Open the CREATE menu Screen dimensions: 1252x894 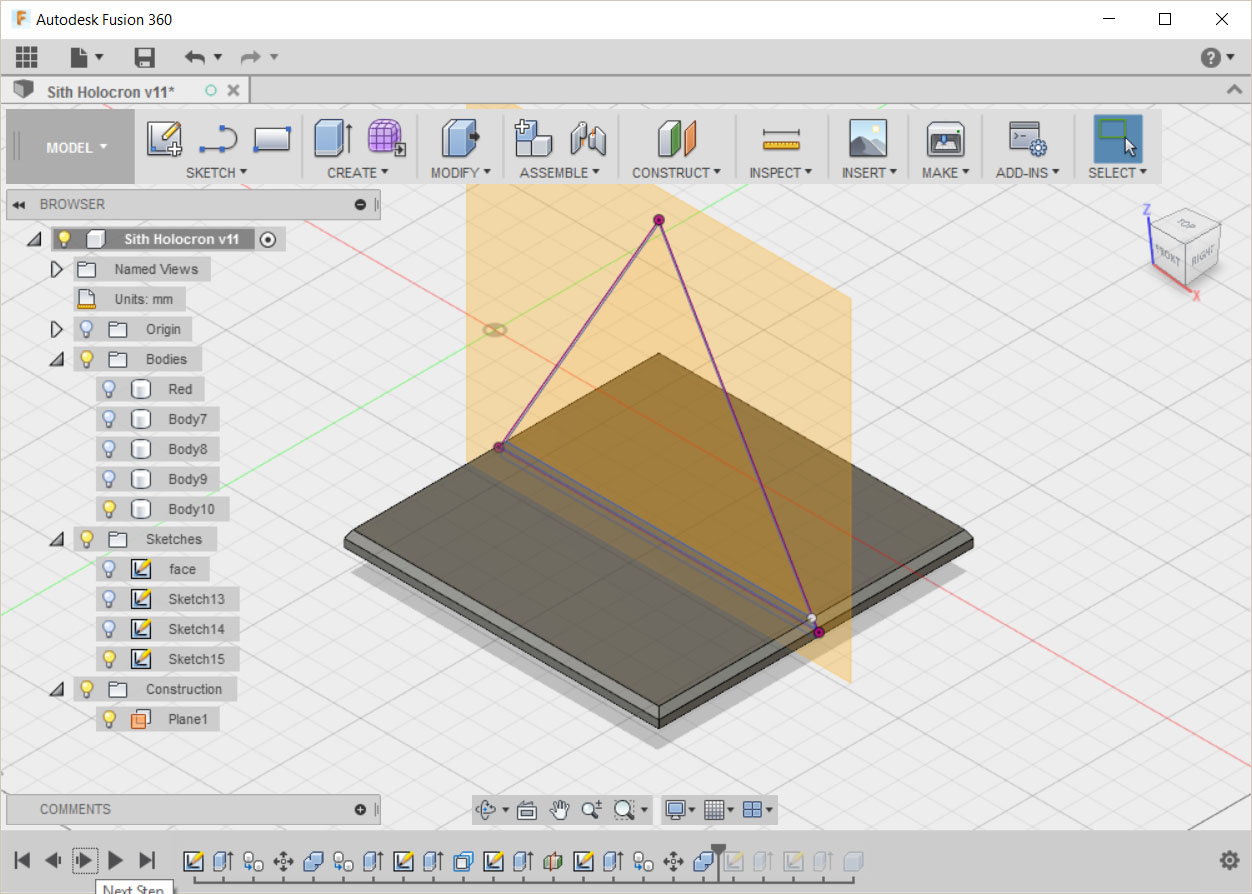pos(358,172)
